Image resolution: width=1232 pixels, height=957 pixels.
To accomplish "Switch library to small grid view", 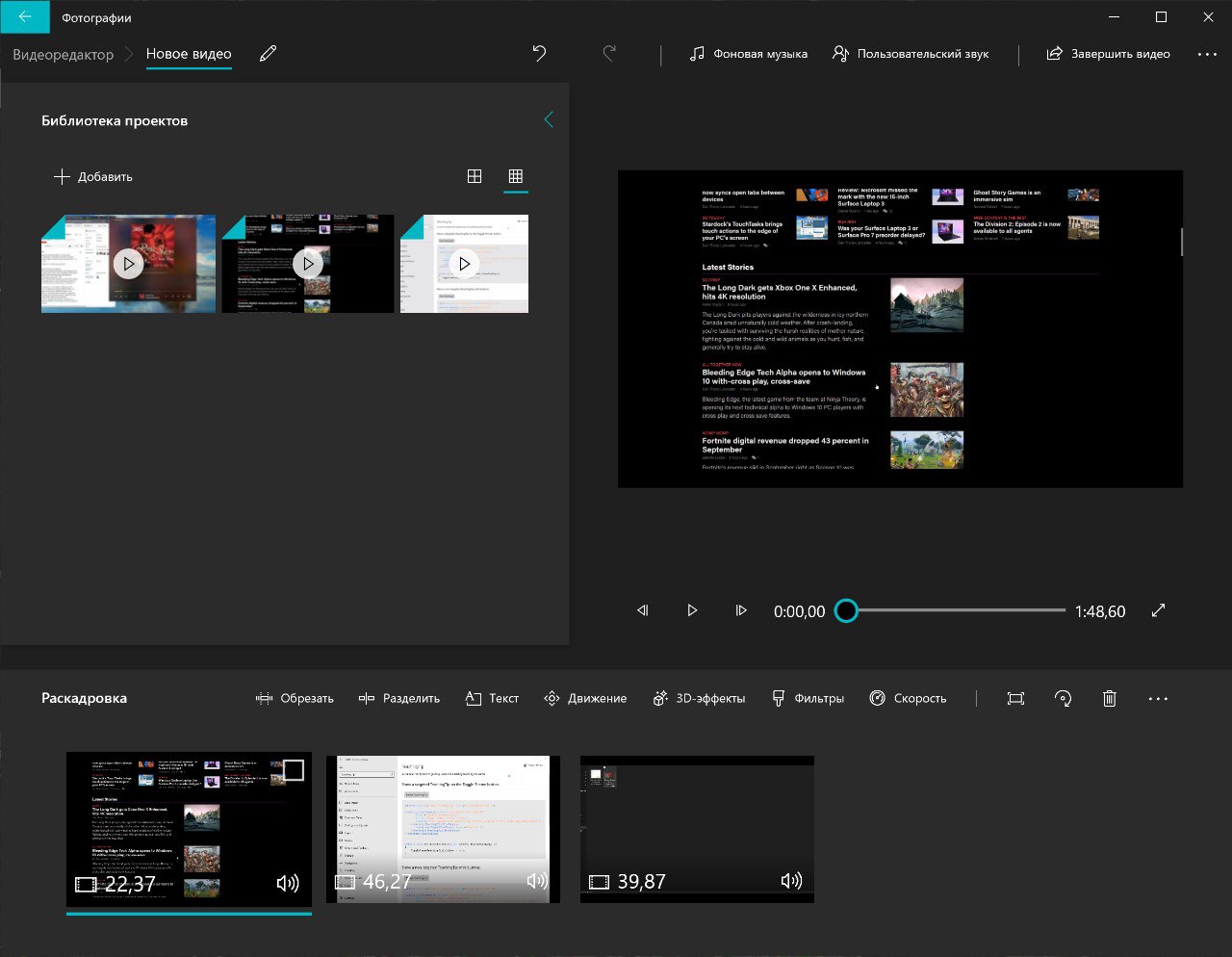I will 516,176.
